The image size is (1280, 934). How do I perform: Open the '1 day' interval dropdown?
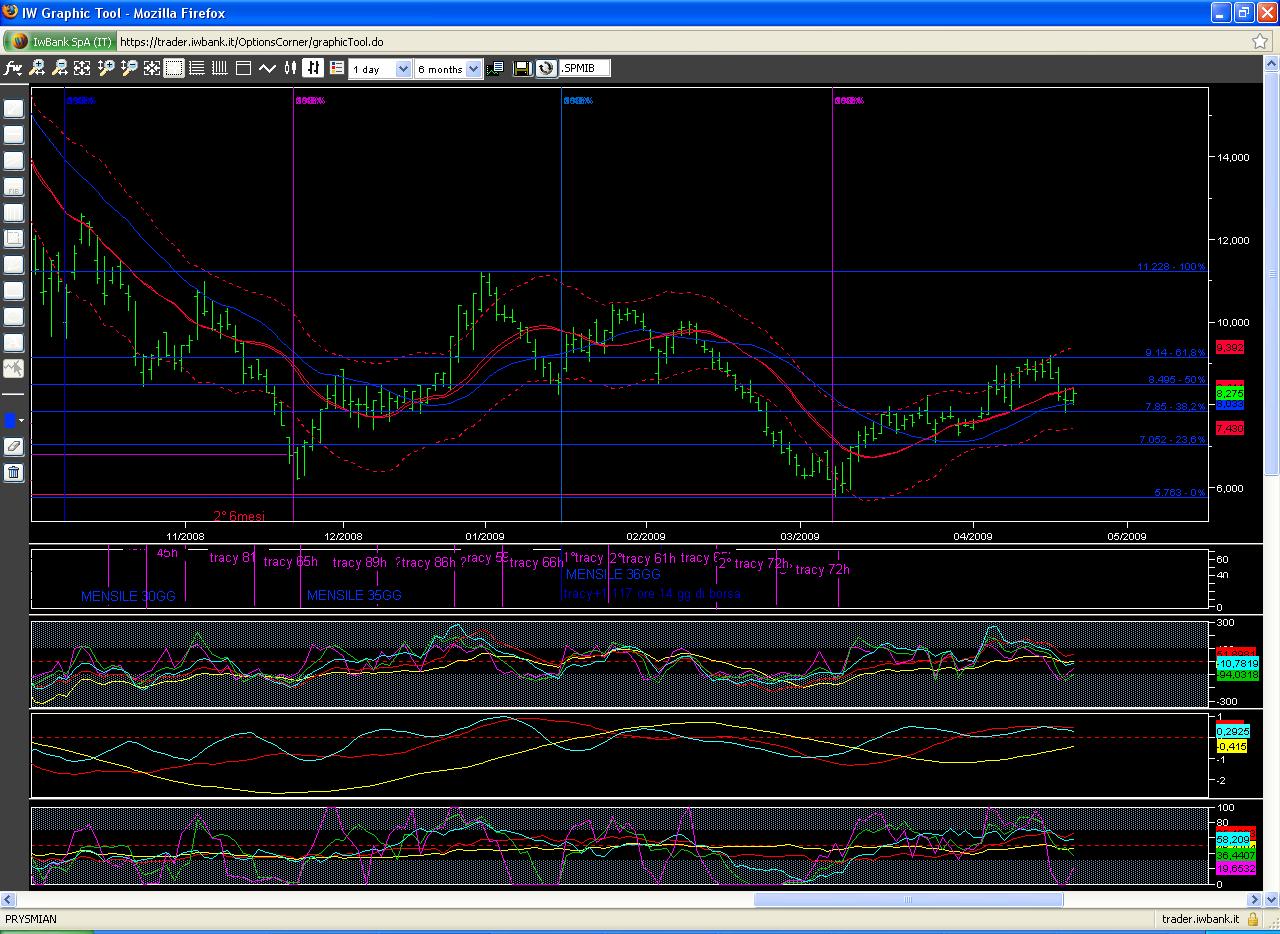381,69
